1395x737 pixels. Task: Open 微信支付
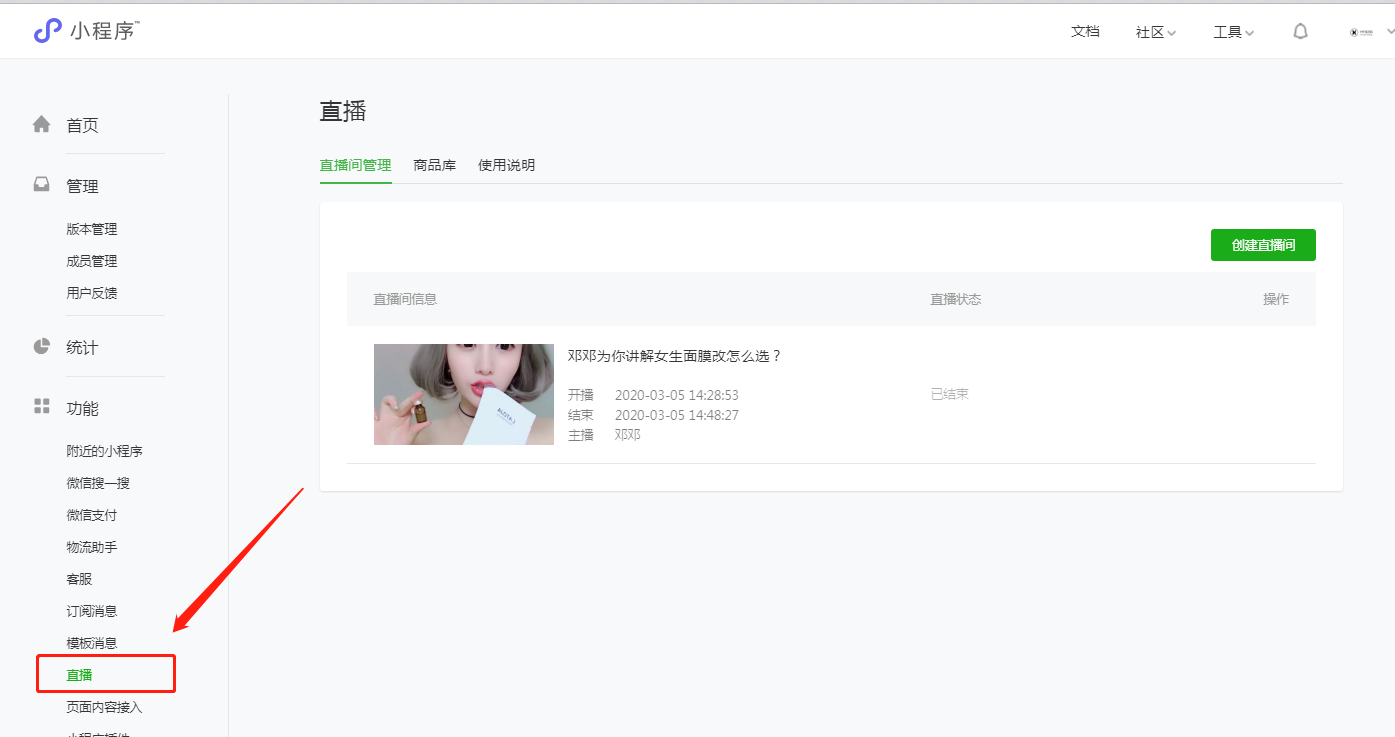[x=92, y=515]
